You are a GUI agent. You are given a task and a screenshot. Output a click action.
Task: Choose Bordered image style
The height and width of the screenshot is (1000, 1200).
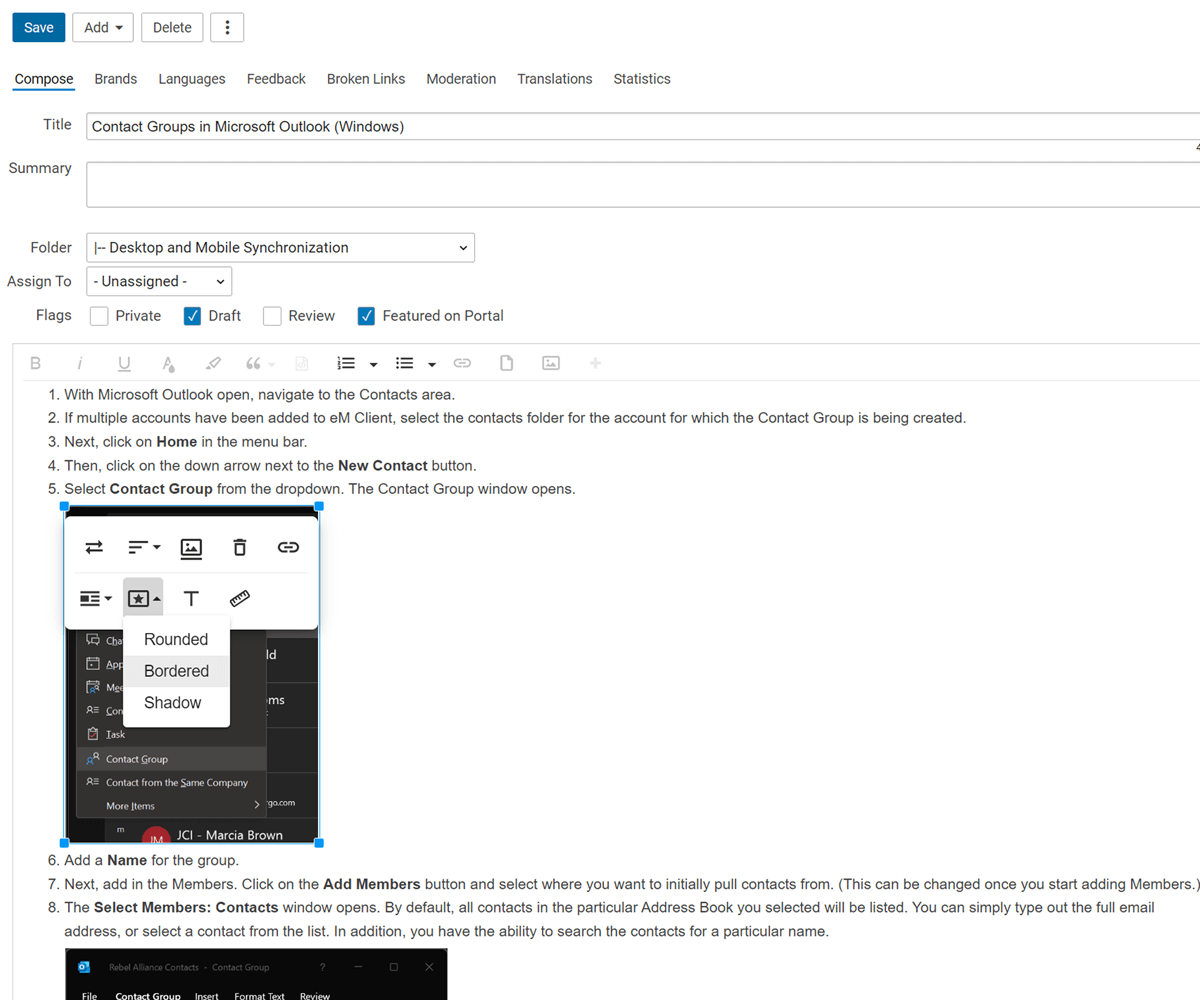tap(176, 671)
